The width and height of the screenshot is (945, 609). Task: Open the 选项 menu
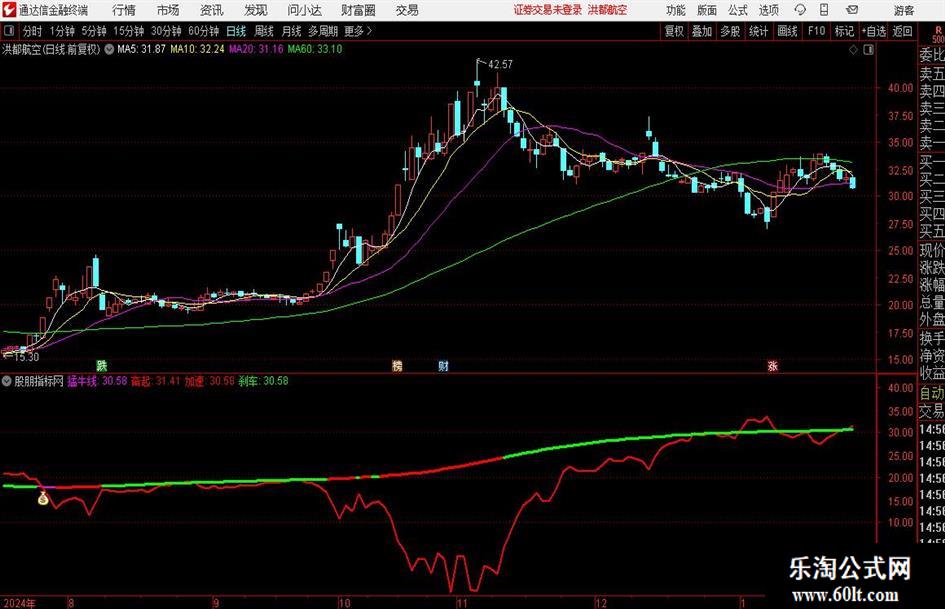(769, 10)
